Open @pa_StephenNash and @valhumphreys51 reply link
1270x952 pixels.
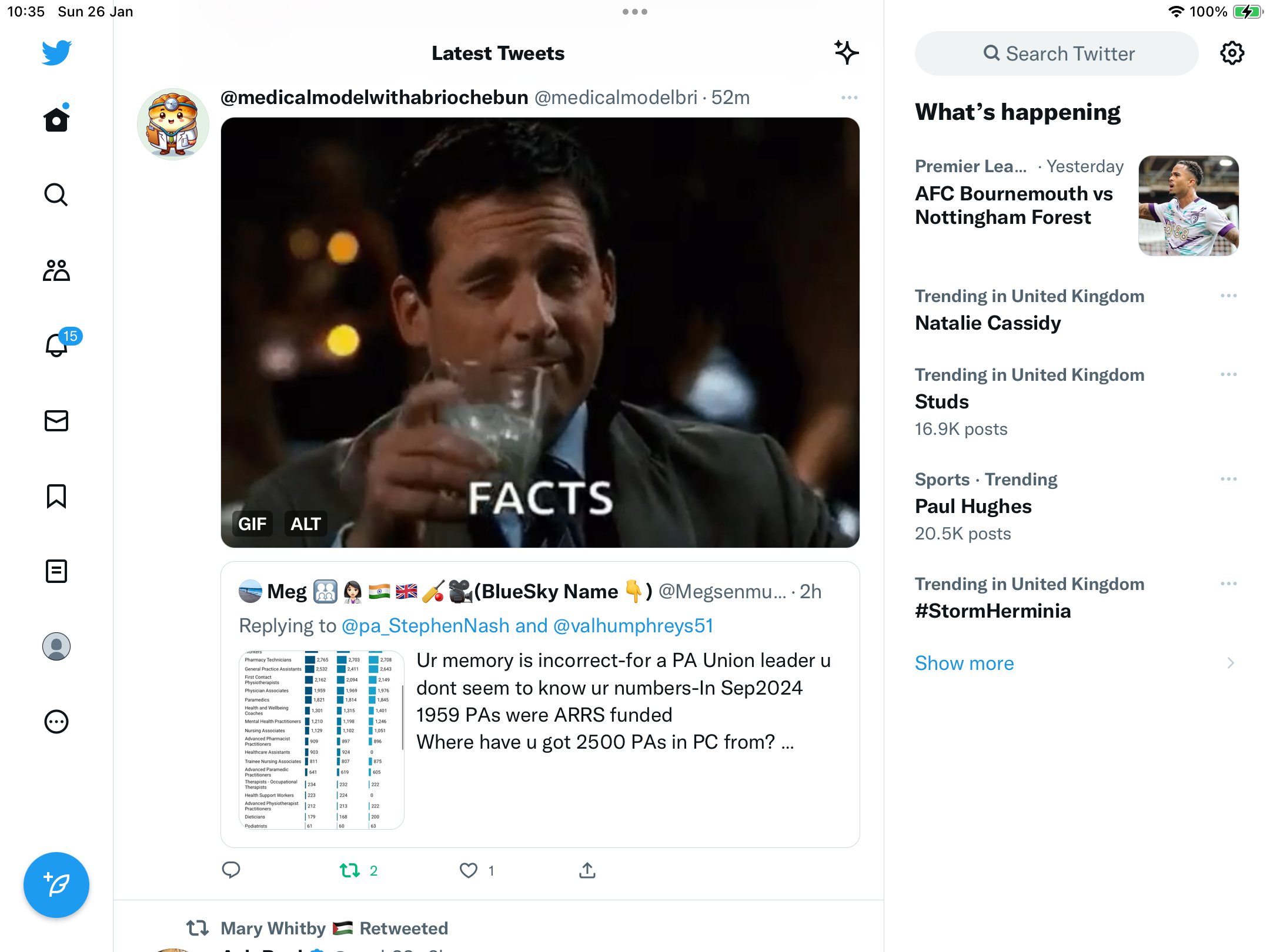pos(527,626)
